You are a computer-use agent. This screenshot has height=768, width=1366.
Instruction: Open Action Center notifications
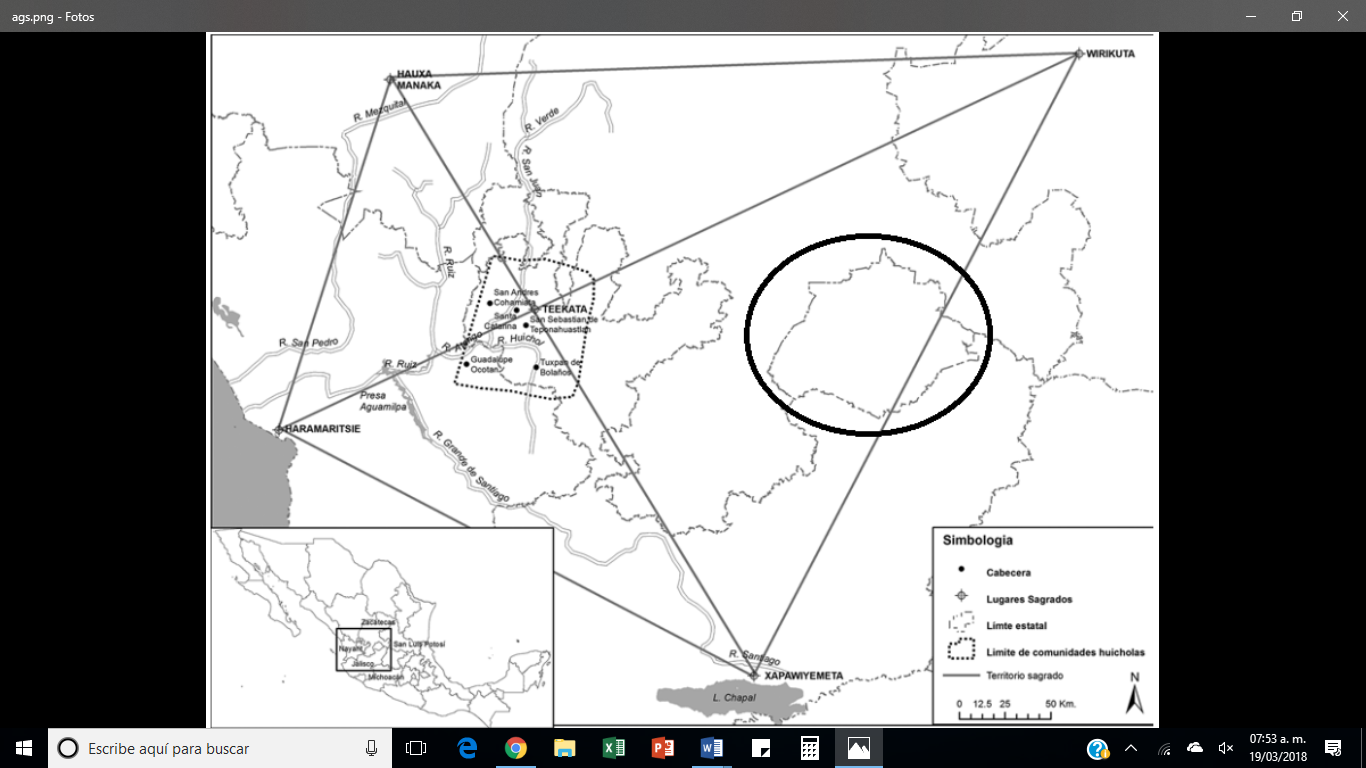(1332, 748)
